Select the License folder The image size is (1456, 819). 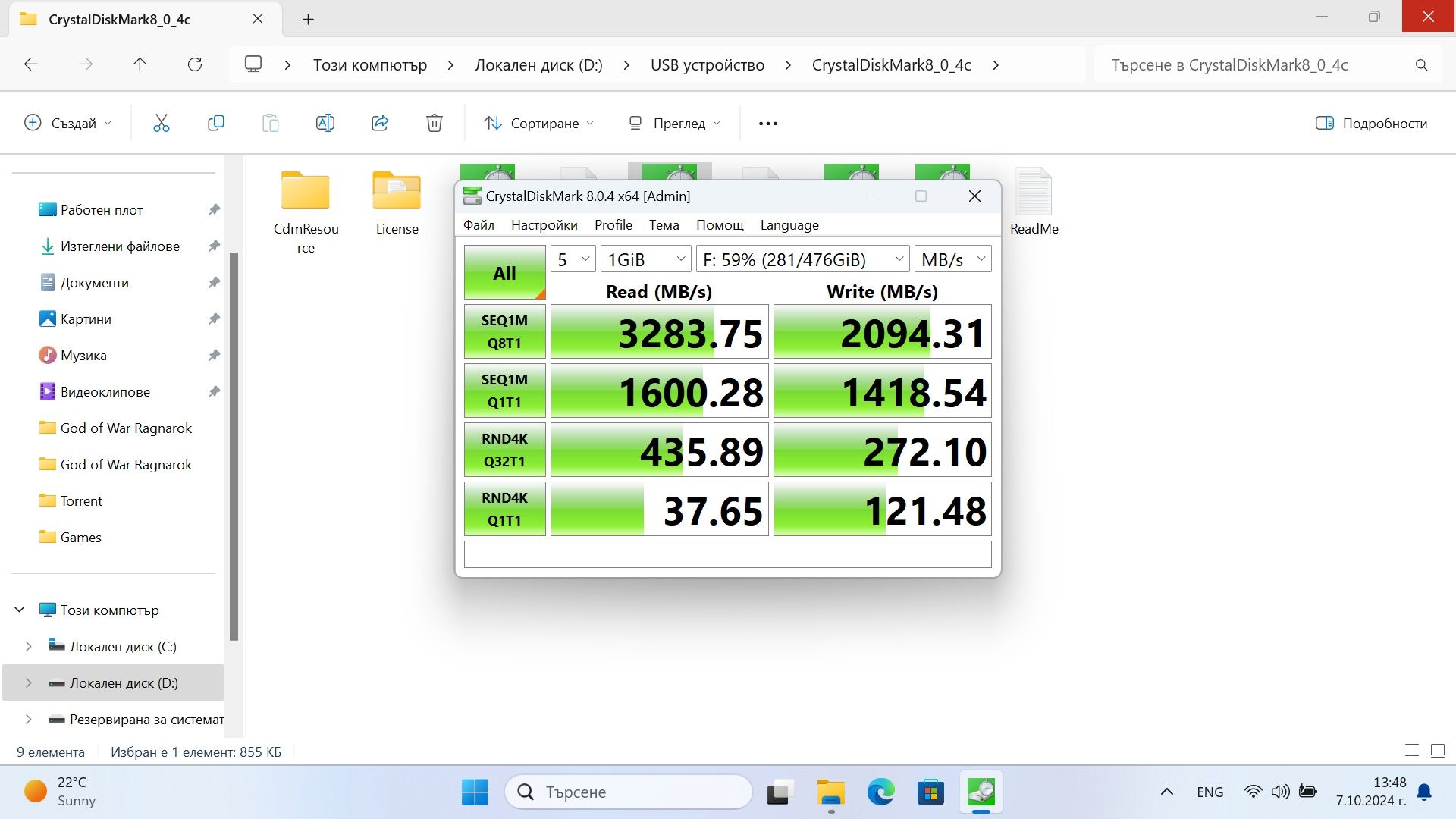pyautogui.click(x=397, y=202)
